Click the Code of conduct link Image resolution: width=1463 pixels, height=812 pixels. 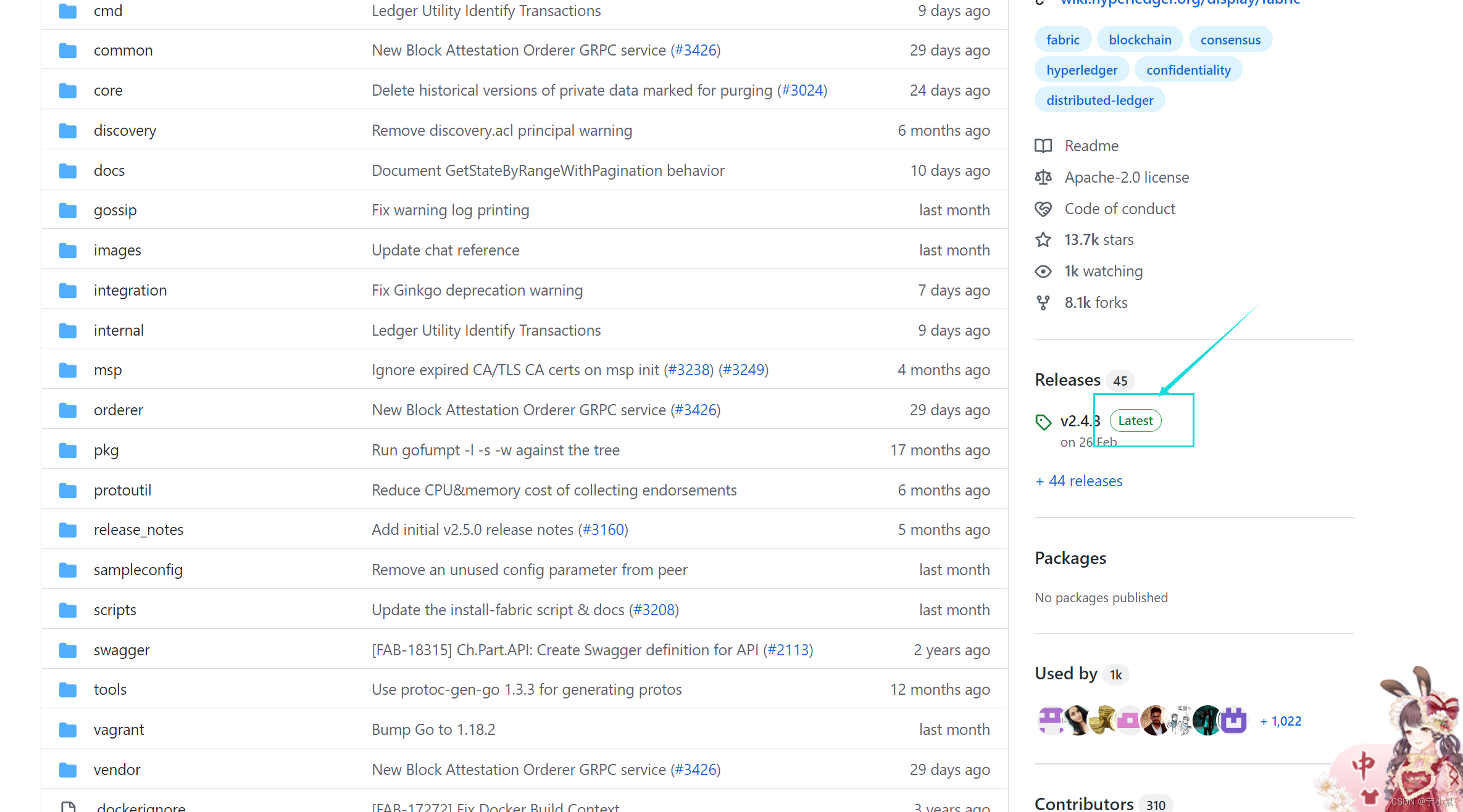coord(1118,207)
